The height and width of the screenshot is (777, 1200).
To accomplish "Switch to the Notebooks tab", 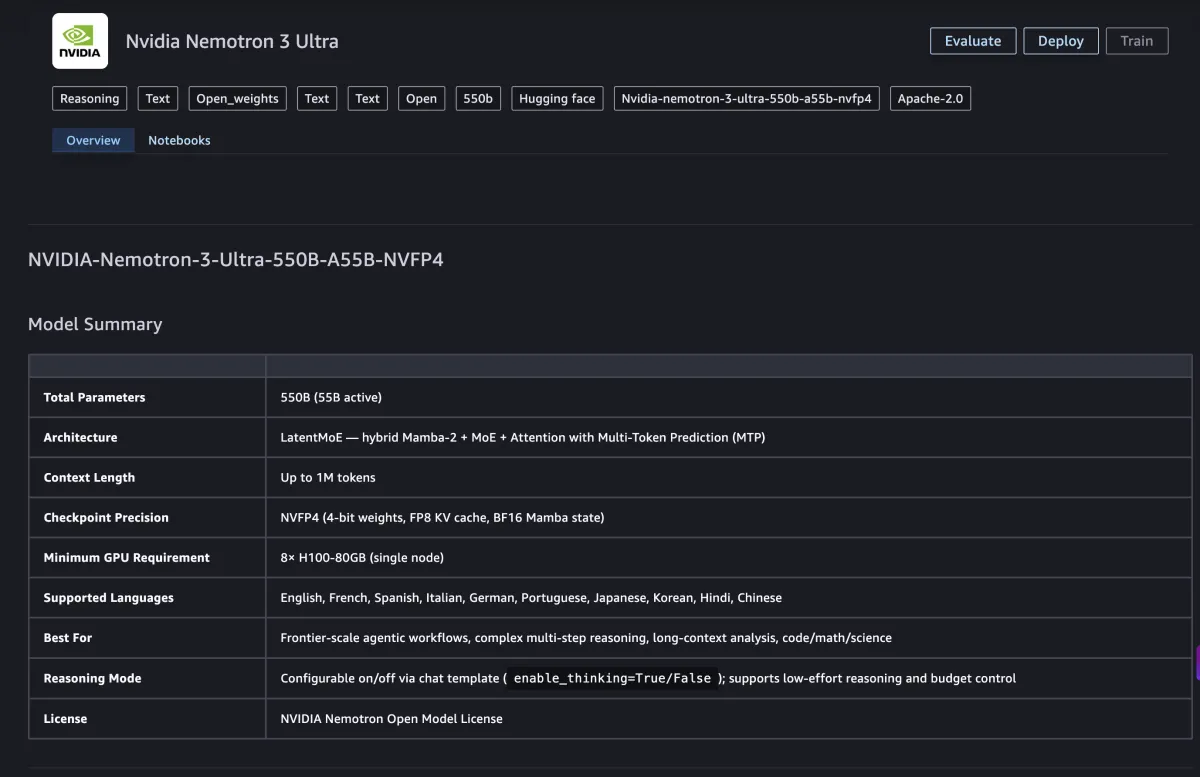I will (x=179, y=140).
